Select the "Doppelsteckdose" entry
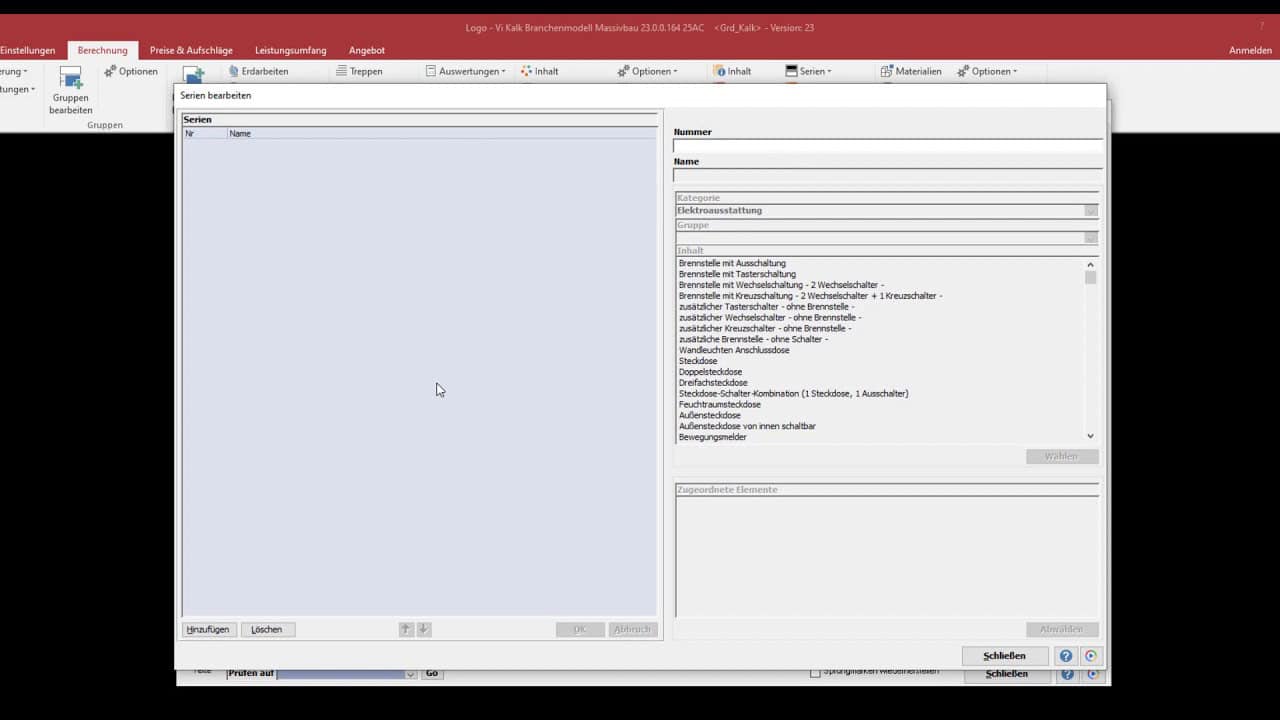Viewport: 1280px width, 720px height. (x=710, y=372)
